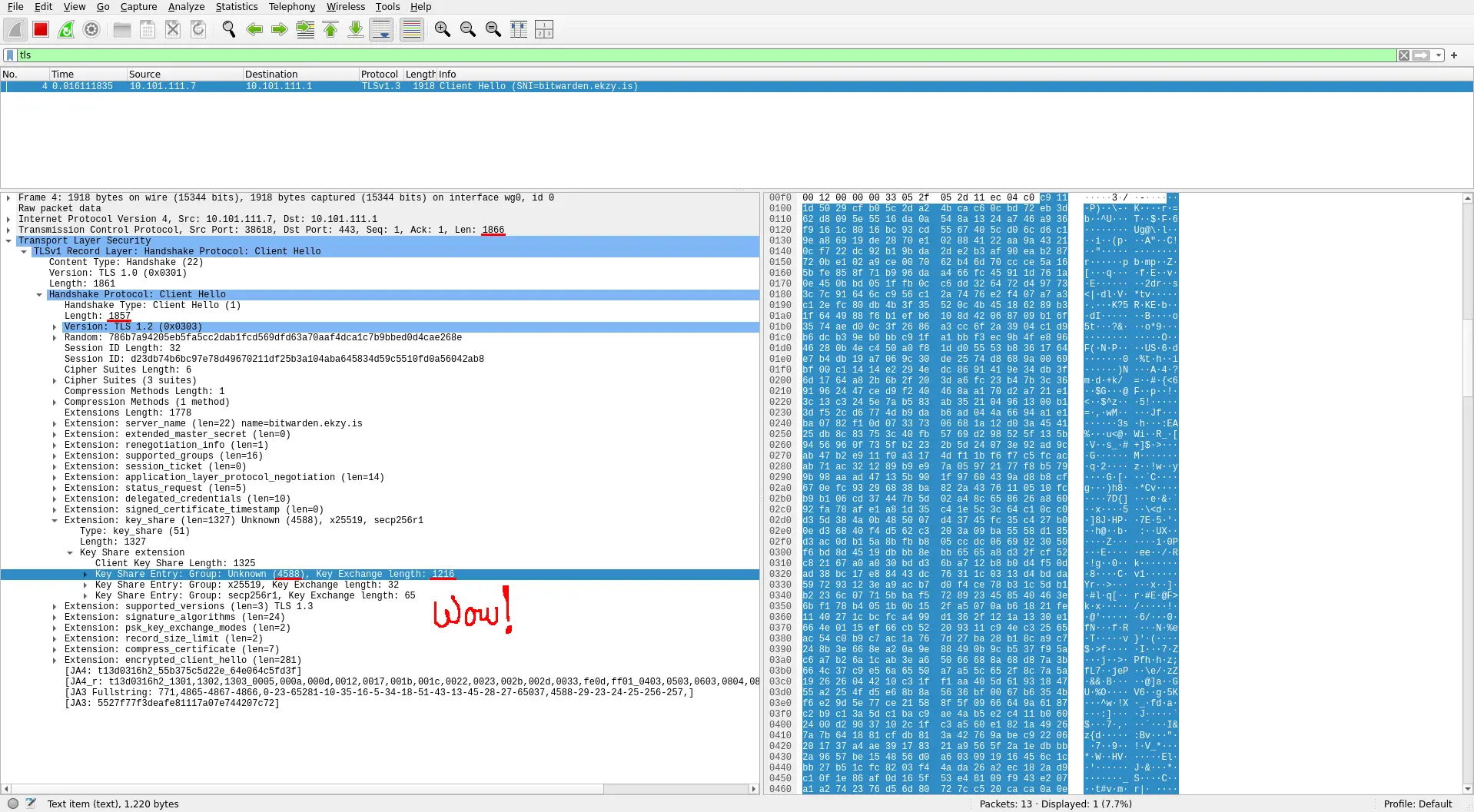The height and width of the screenshot is (812, 1474).
Task: Jump to the last packet
Action: 356,30
